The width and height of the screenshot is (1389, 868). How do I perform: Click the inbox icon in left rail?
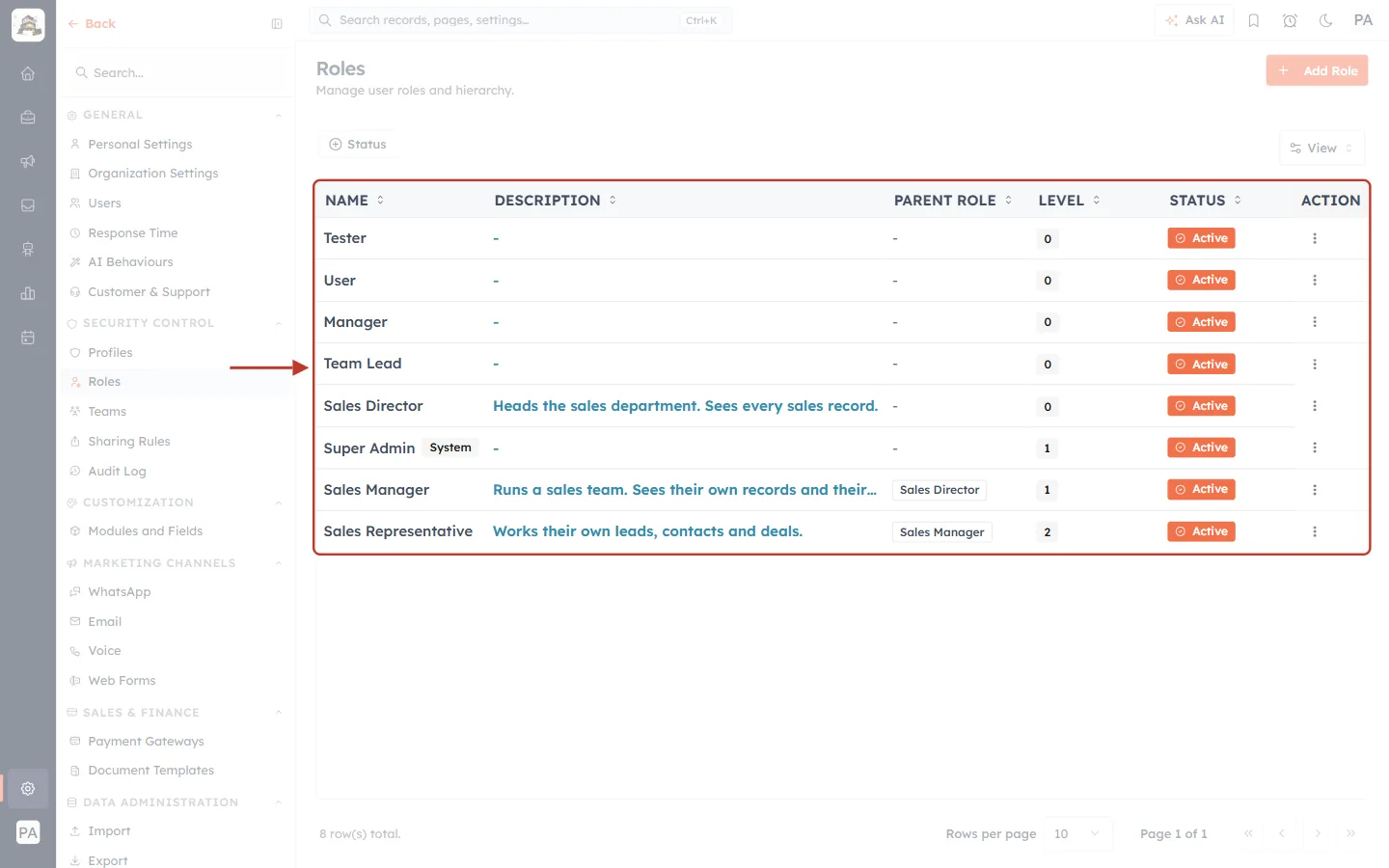(x=28, y=205)
